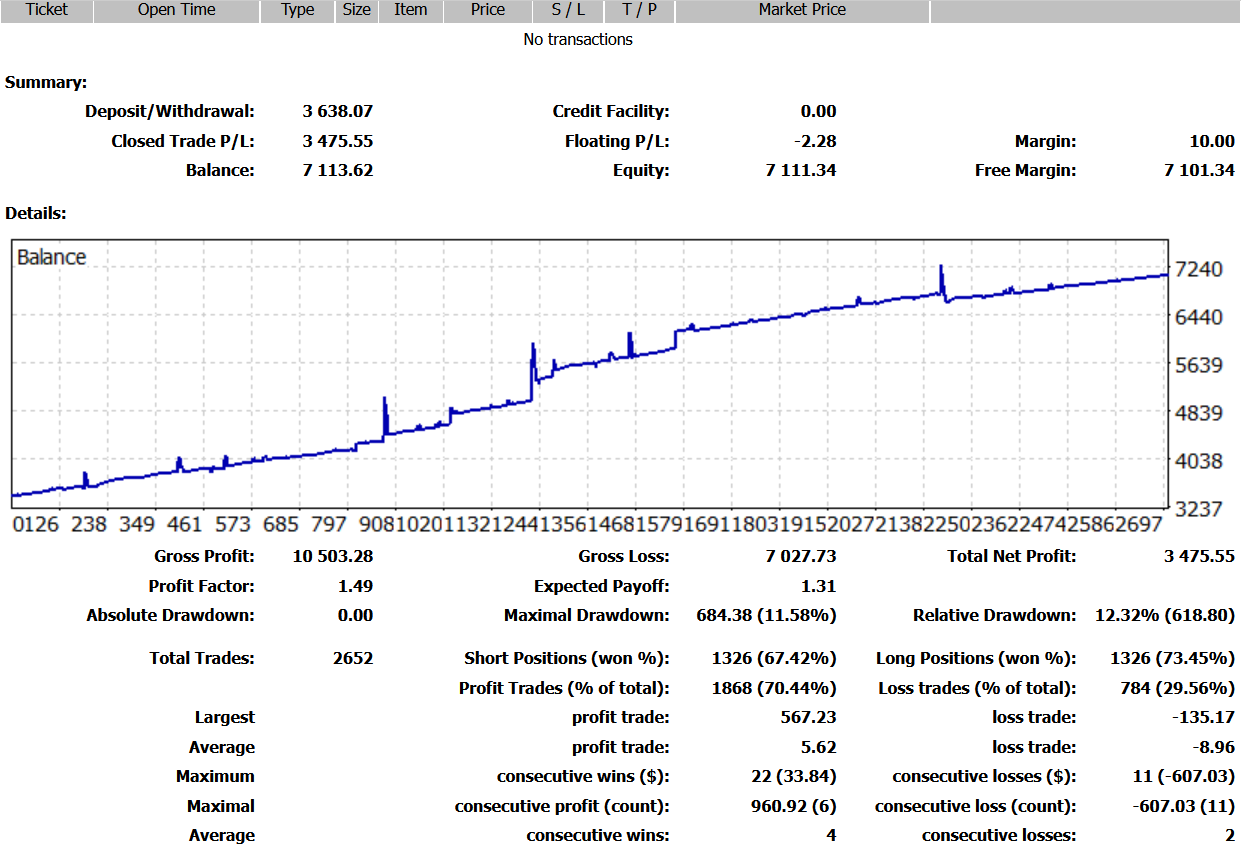The height and width of the screenshot is (849, 1241).
Task: Sort by Open Time column header
Action: tap(177, 11)
